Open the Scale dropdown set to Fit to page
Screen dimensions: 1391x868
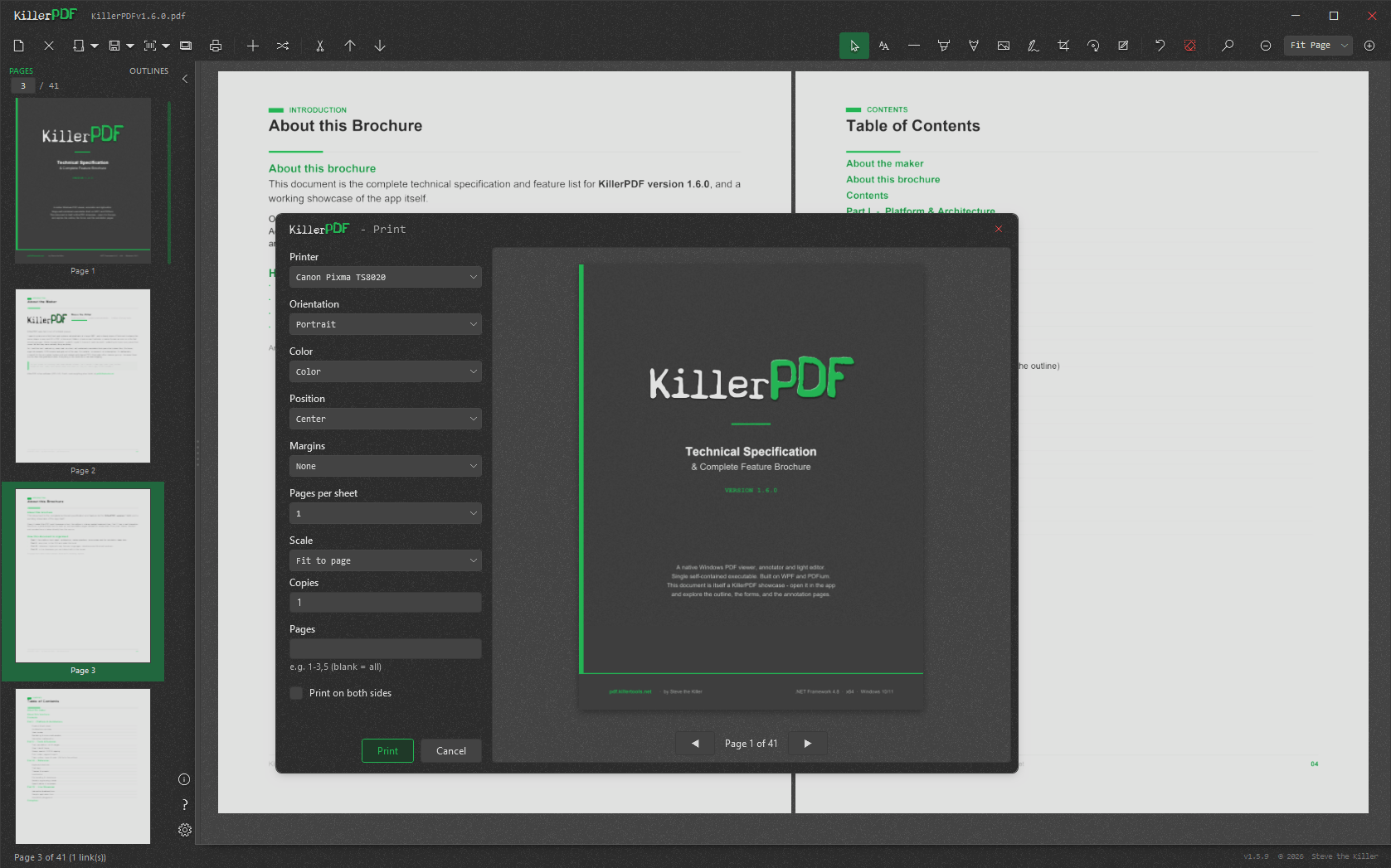point(386,560)
